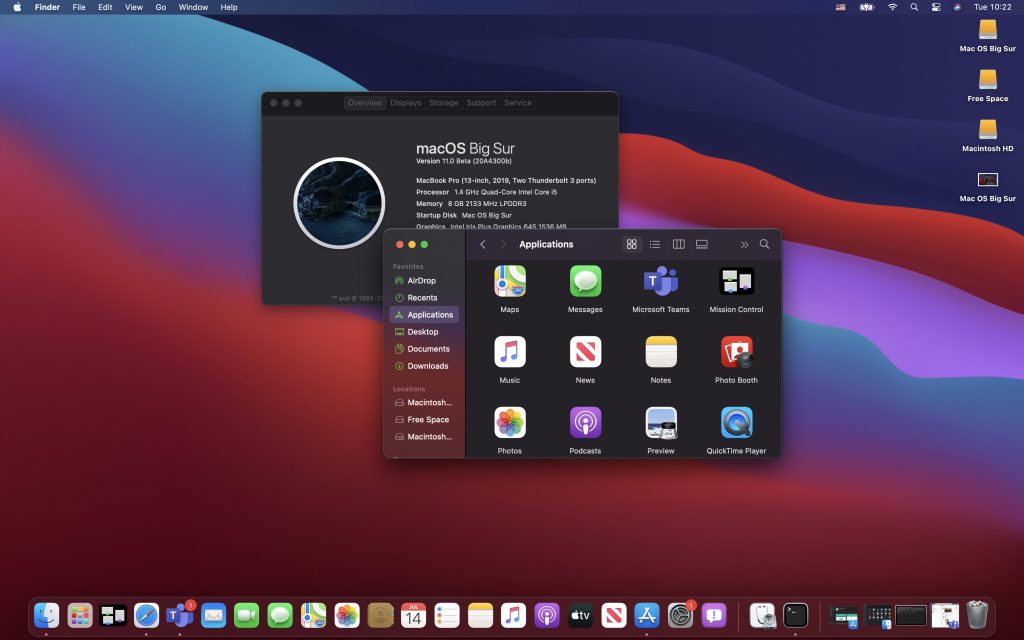The image size is (1024, 640).
Task: Select AirDrop in the Finder sidebar
Action: pyautogui.click(x=421, y=281)
